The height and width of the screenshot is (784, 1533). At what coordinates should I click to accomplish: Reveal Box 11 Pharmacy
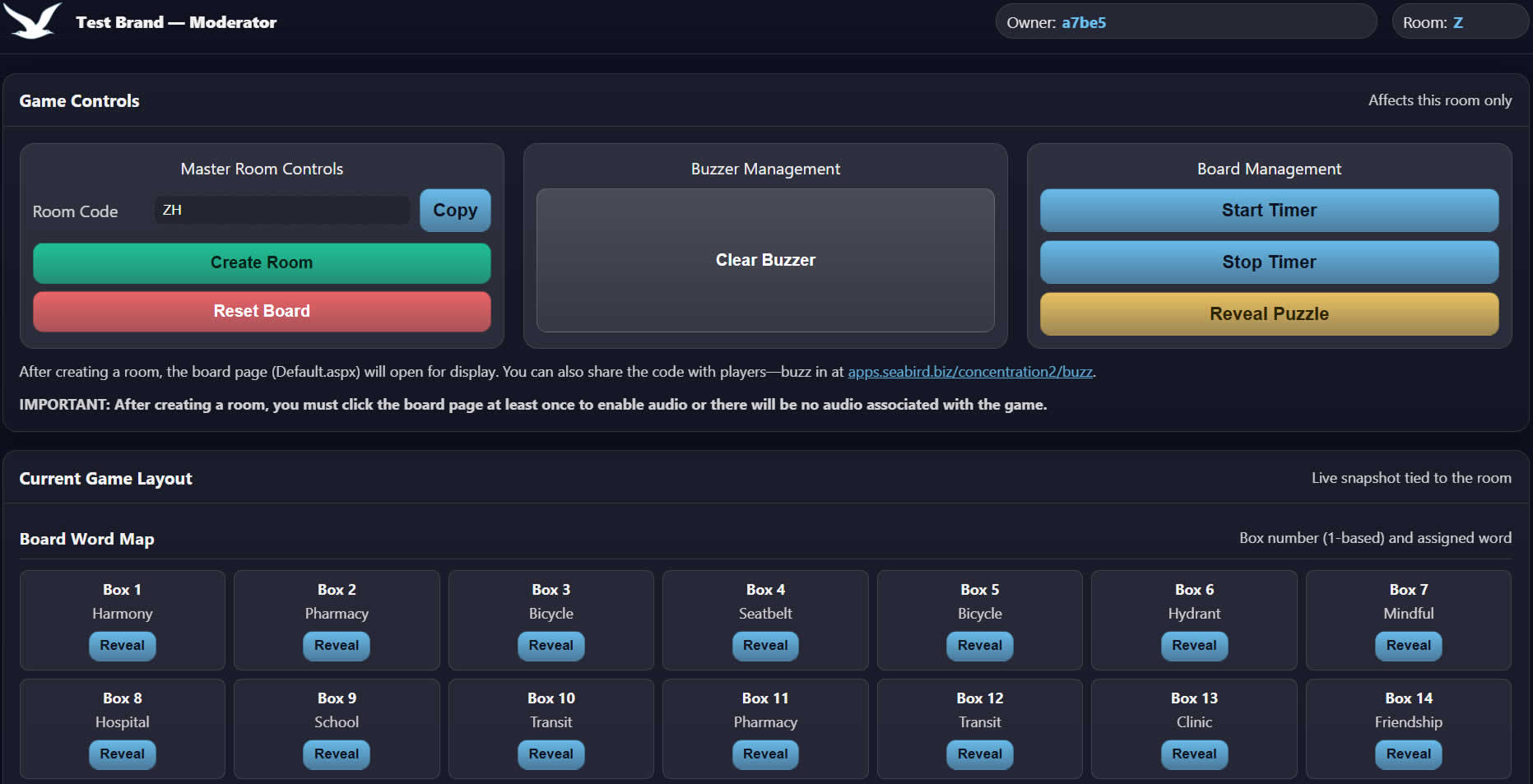point(764,754)
